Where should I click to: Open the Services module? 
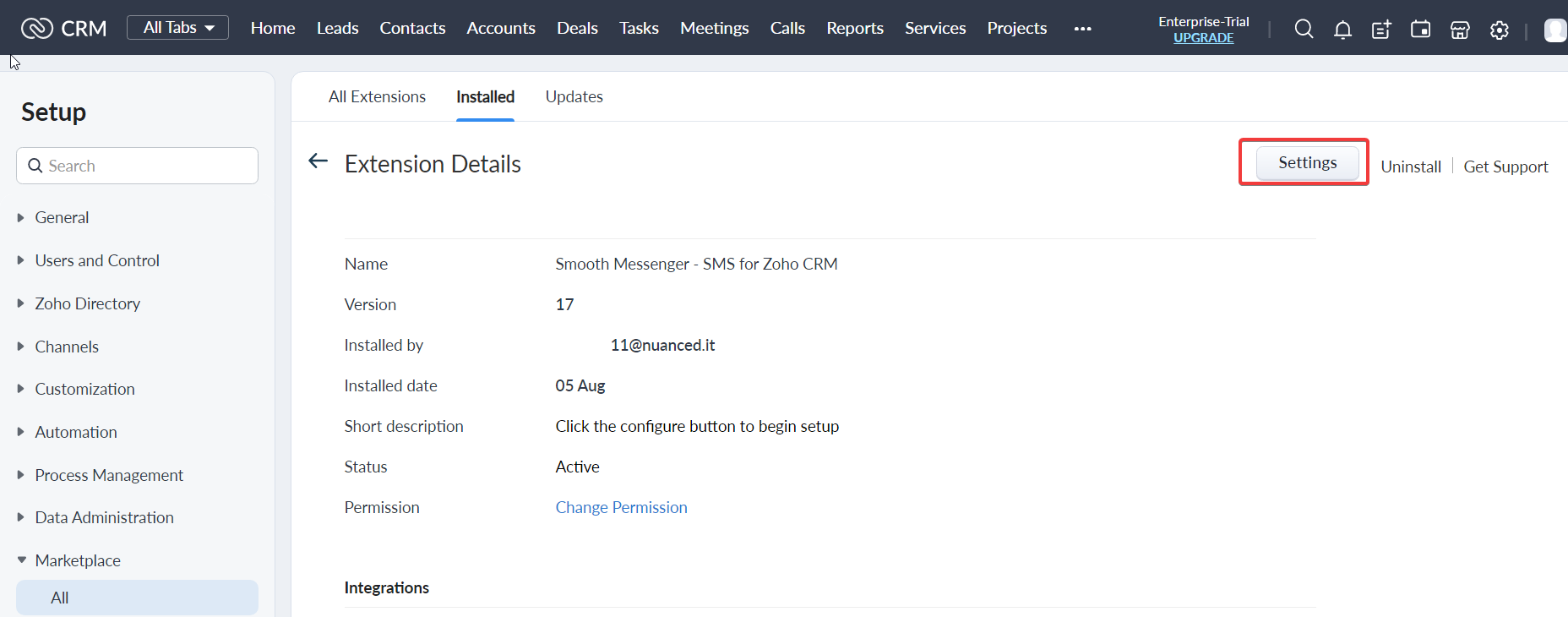[x=935, y=28]
